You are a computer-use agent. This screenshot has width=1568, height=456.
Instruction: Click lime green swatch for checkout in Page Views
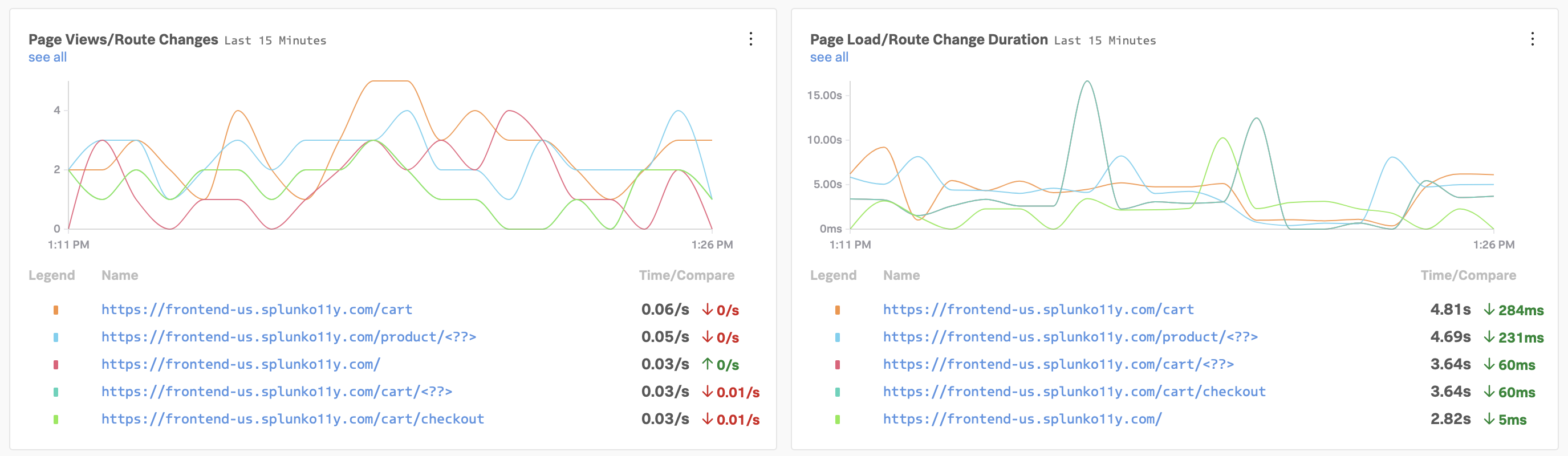click(56, 420)
